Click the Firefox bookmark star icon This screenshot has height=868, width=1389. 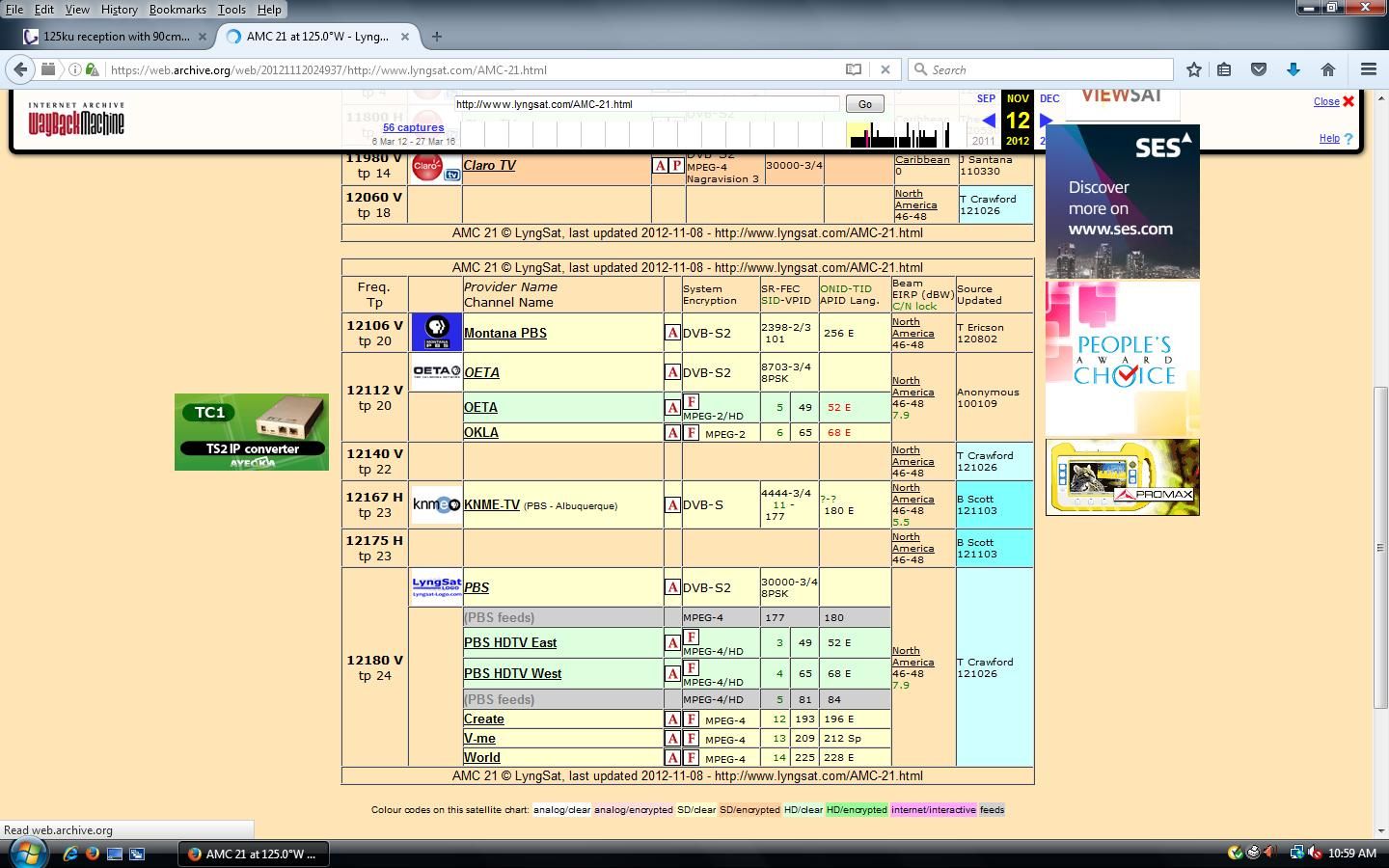1194,69
